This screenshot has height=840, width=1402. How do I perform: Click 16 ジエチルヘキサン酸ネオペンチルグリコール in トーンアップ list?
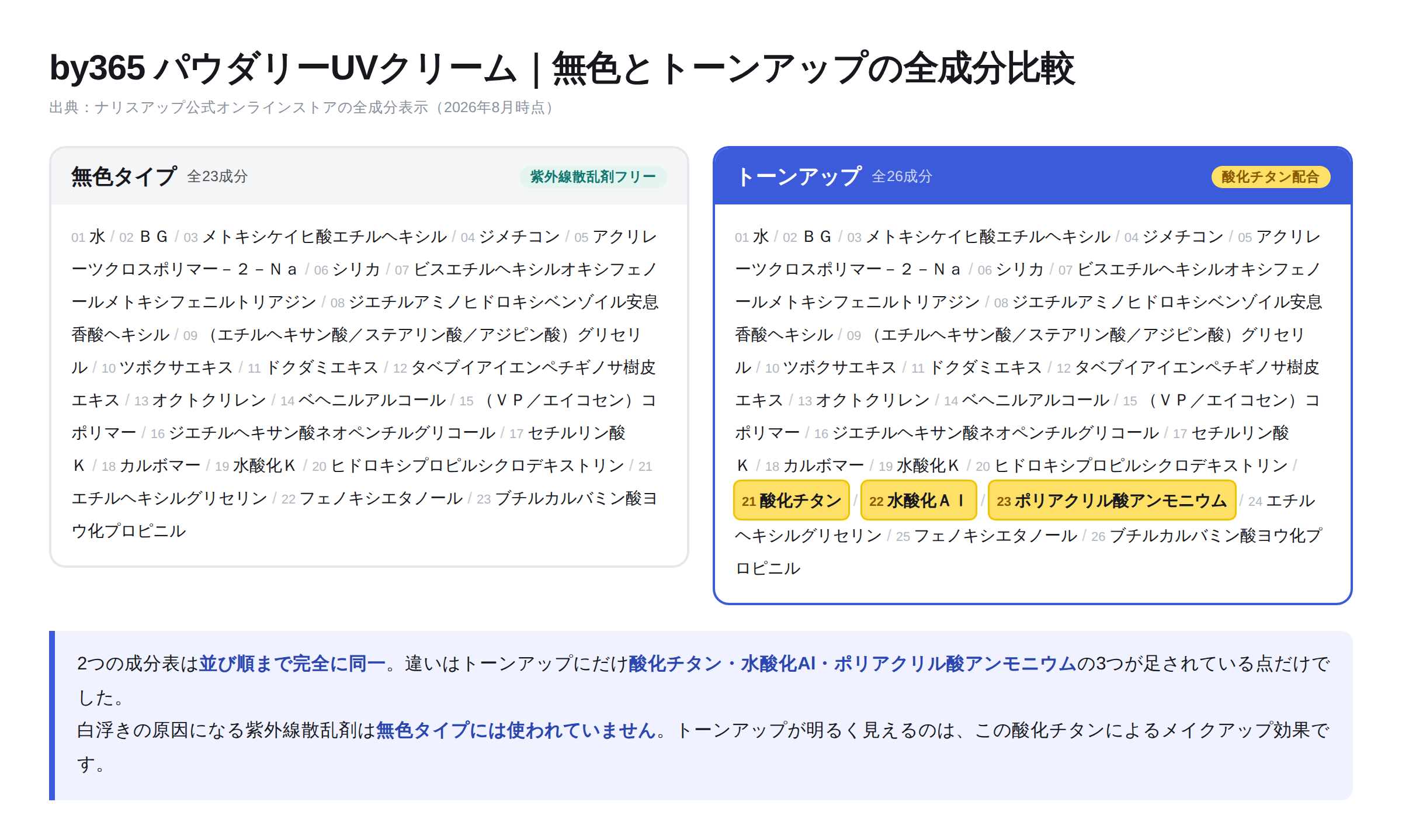987,433
